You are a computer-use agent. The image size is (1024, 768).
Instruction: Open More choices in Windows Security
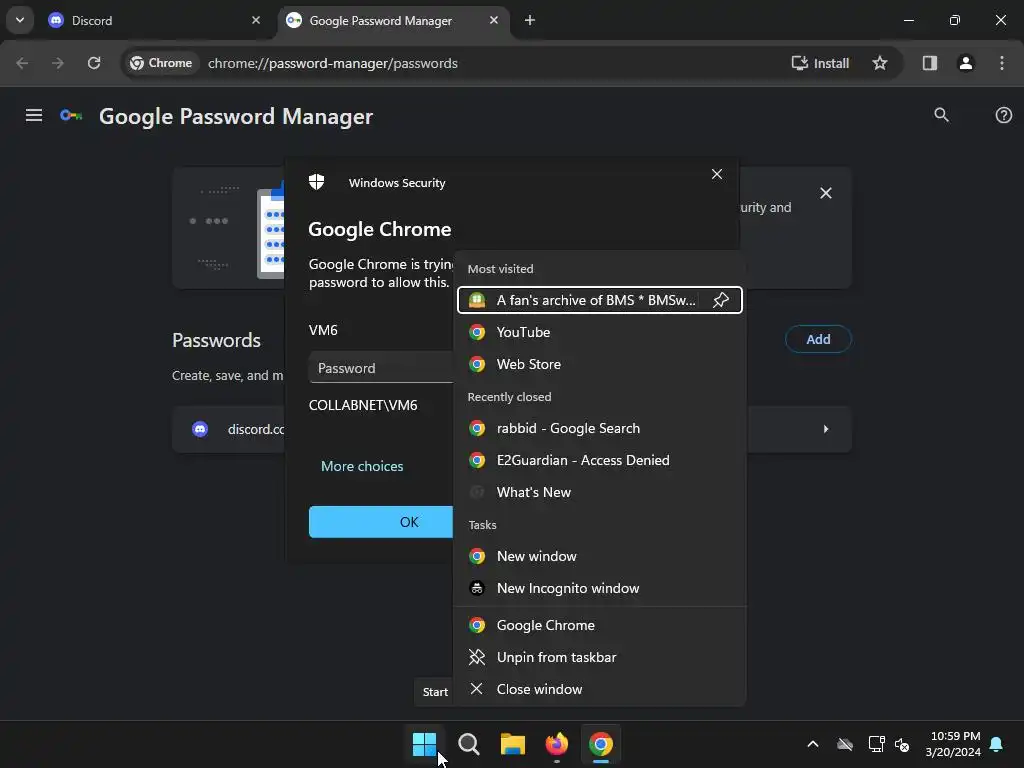(x=362, y=466)
